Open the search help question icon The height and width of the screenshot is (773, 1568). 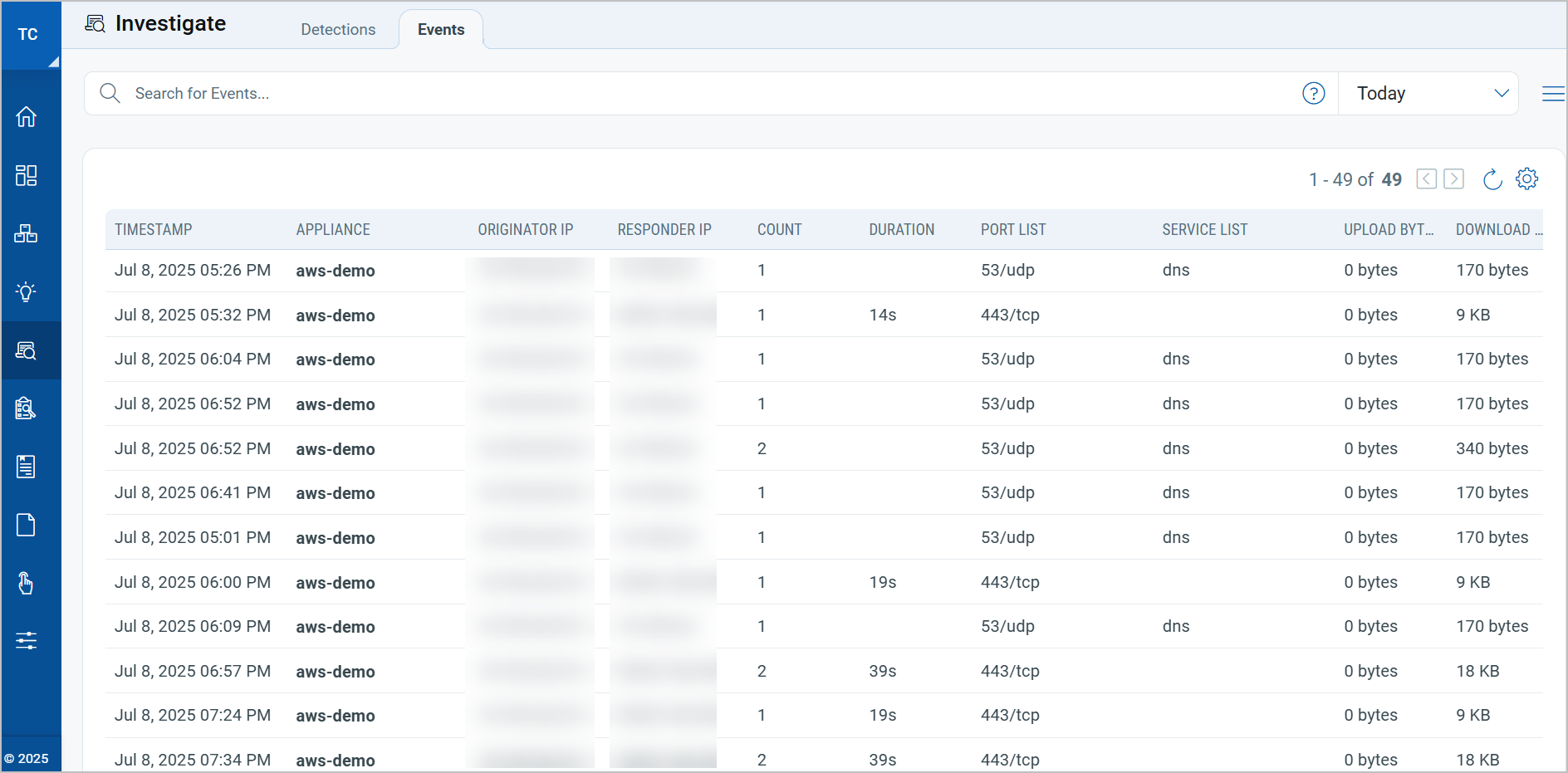coord(1314,93)
